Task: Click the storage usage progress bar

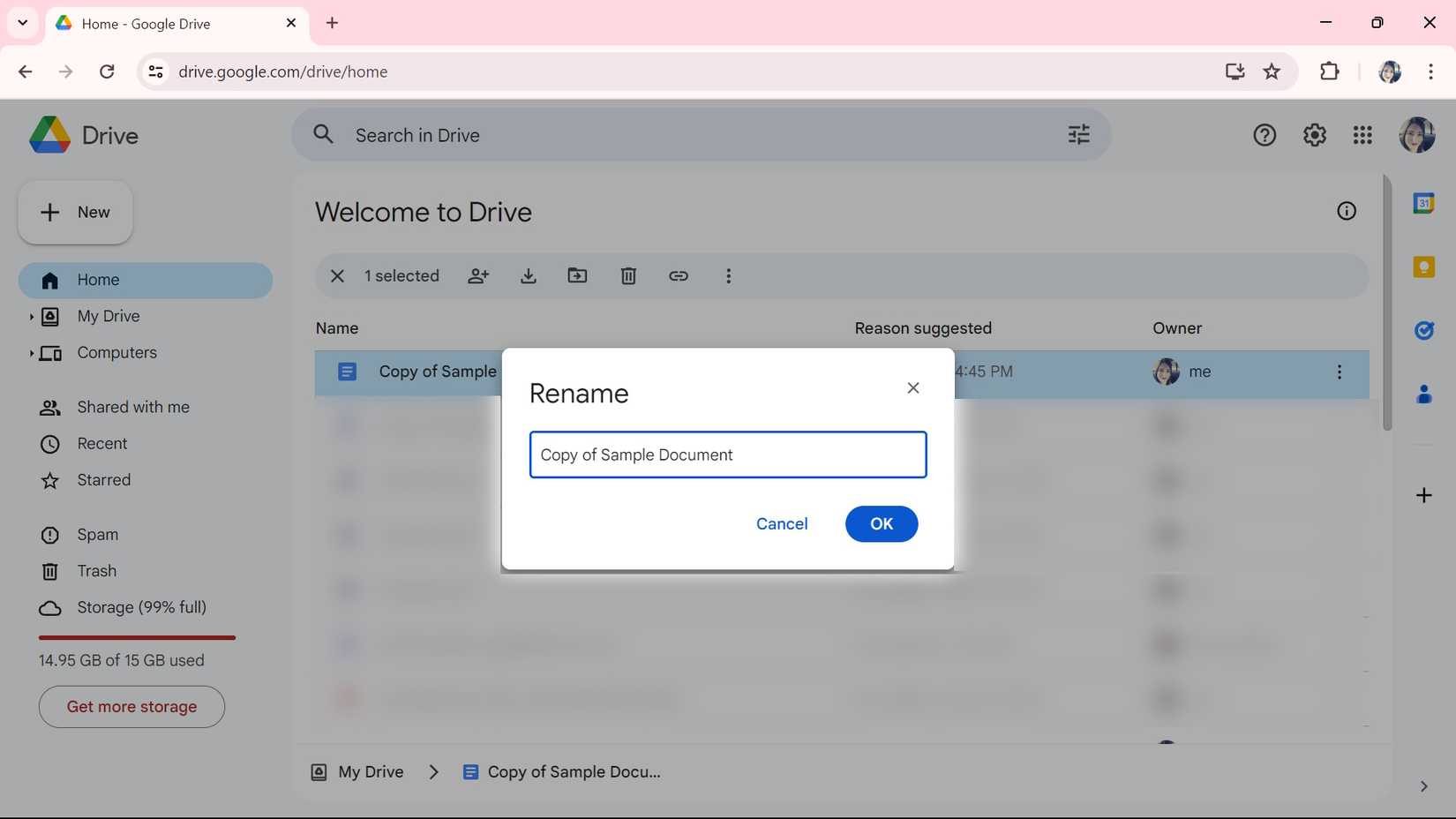Action: click(x=136, y=637)
